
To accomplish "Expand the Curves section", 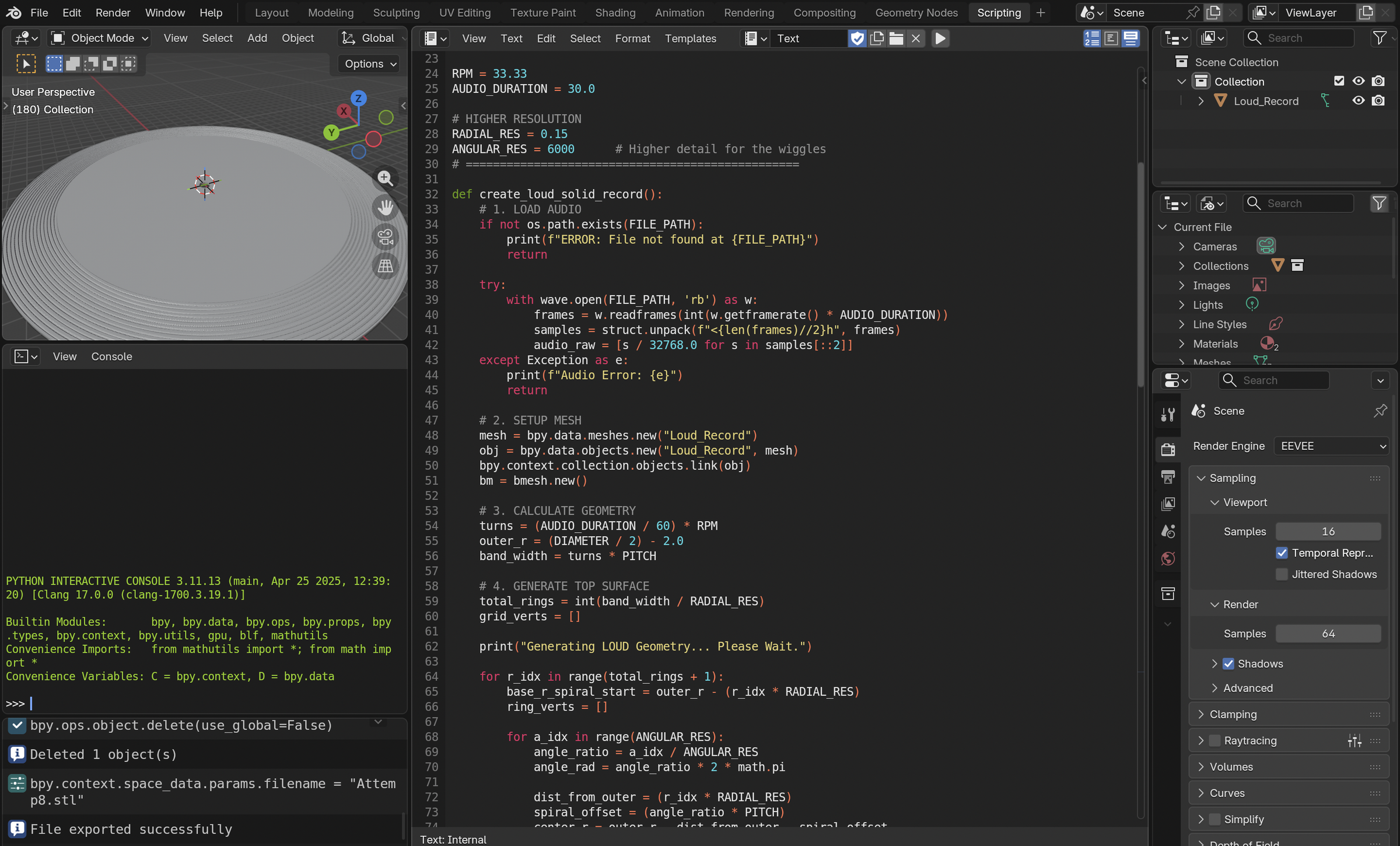I will (1201, 792).
